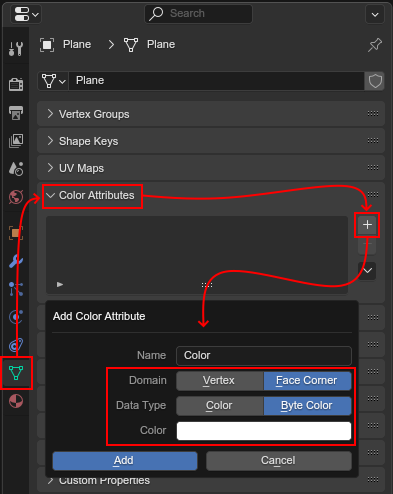Open the Object Data properties tab

pyautogui.click(x=16, y=373)
